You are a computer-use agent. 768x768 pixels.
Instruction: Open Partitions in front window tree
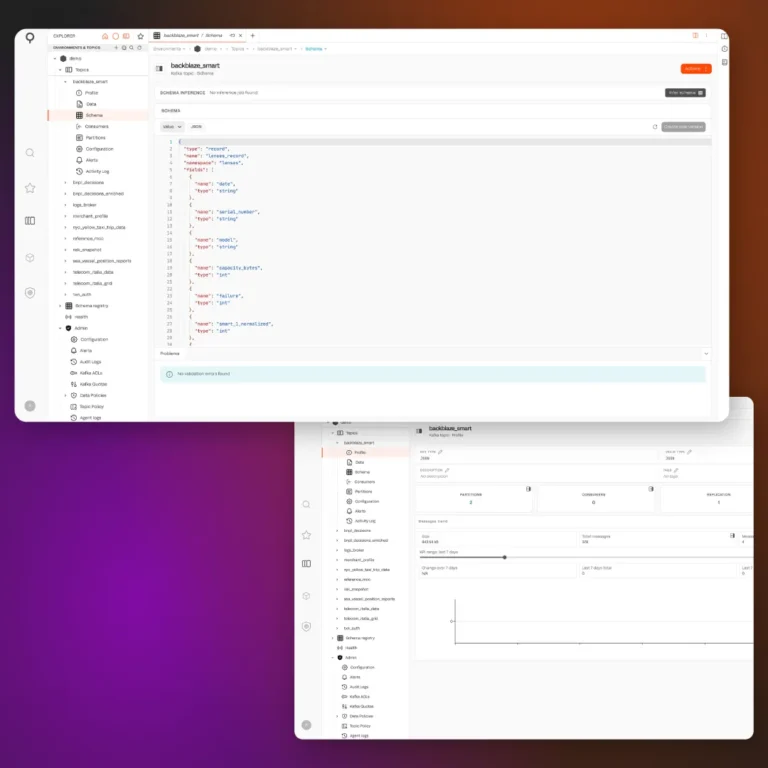coord(96,138)
